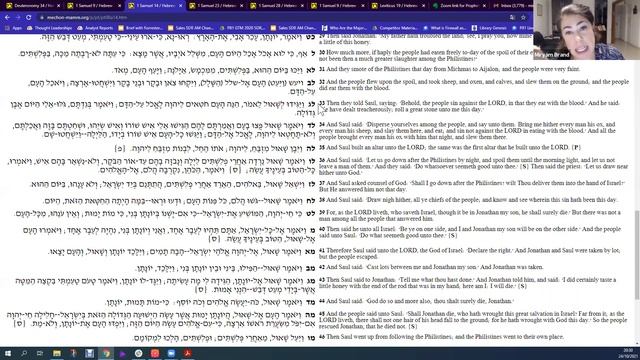Click the translate page icon in the address bar
The height and width of the screenshot is (360, 640).
[512, 18]
